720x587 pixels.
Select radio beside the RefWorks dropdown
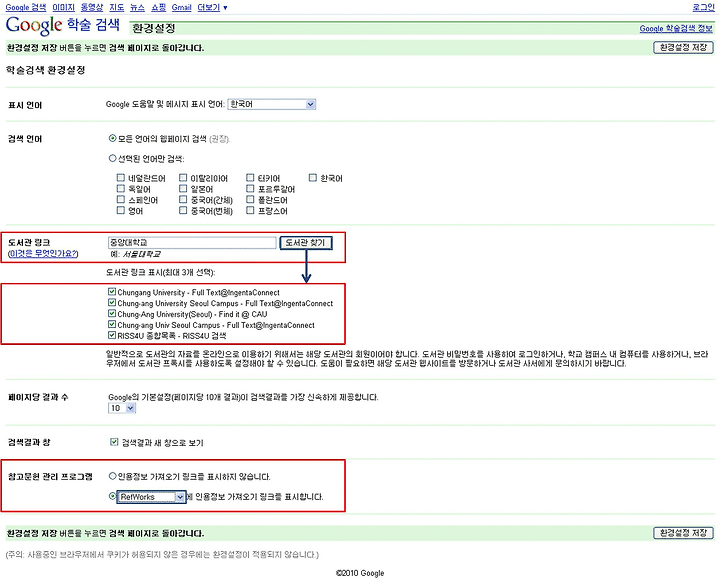click(112, 497)
